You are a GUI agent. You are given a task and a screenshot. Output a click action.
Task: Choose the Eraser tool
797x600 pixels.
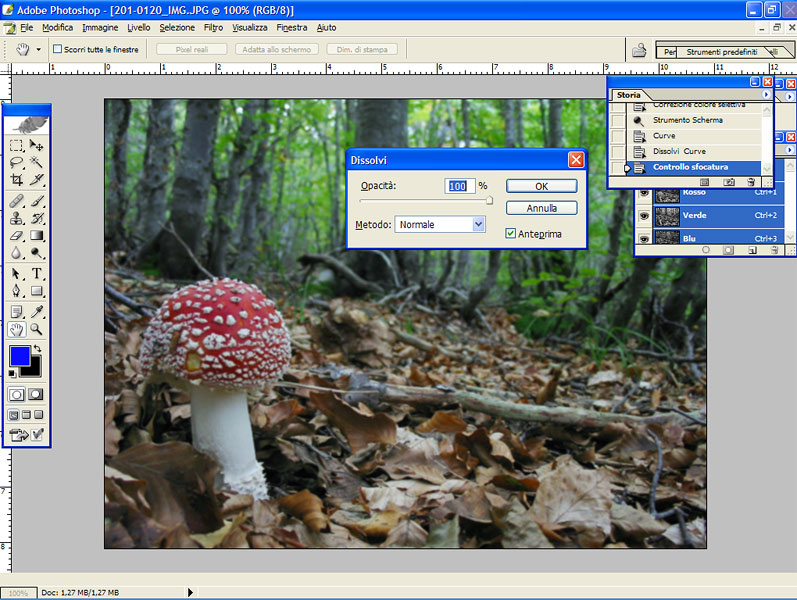tap(16, 236)
